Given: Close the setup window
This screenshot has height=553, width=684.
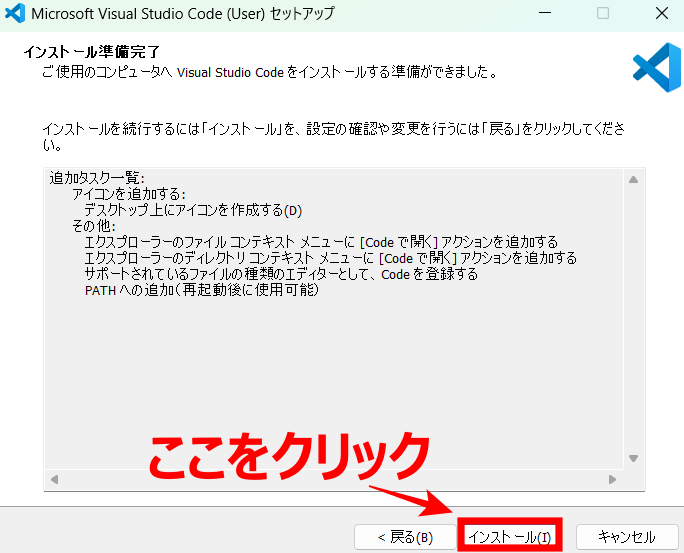Looking at the screenshot, I should (x=662, y=13).
